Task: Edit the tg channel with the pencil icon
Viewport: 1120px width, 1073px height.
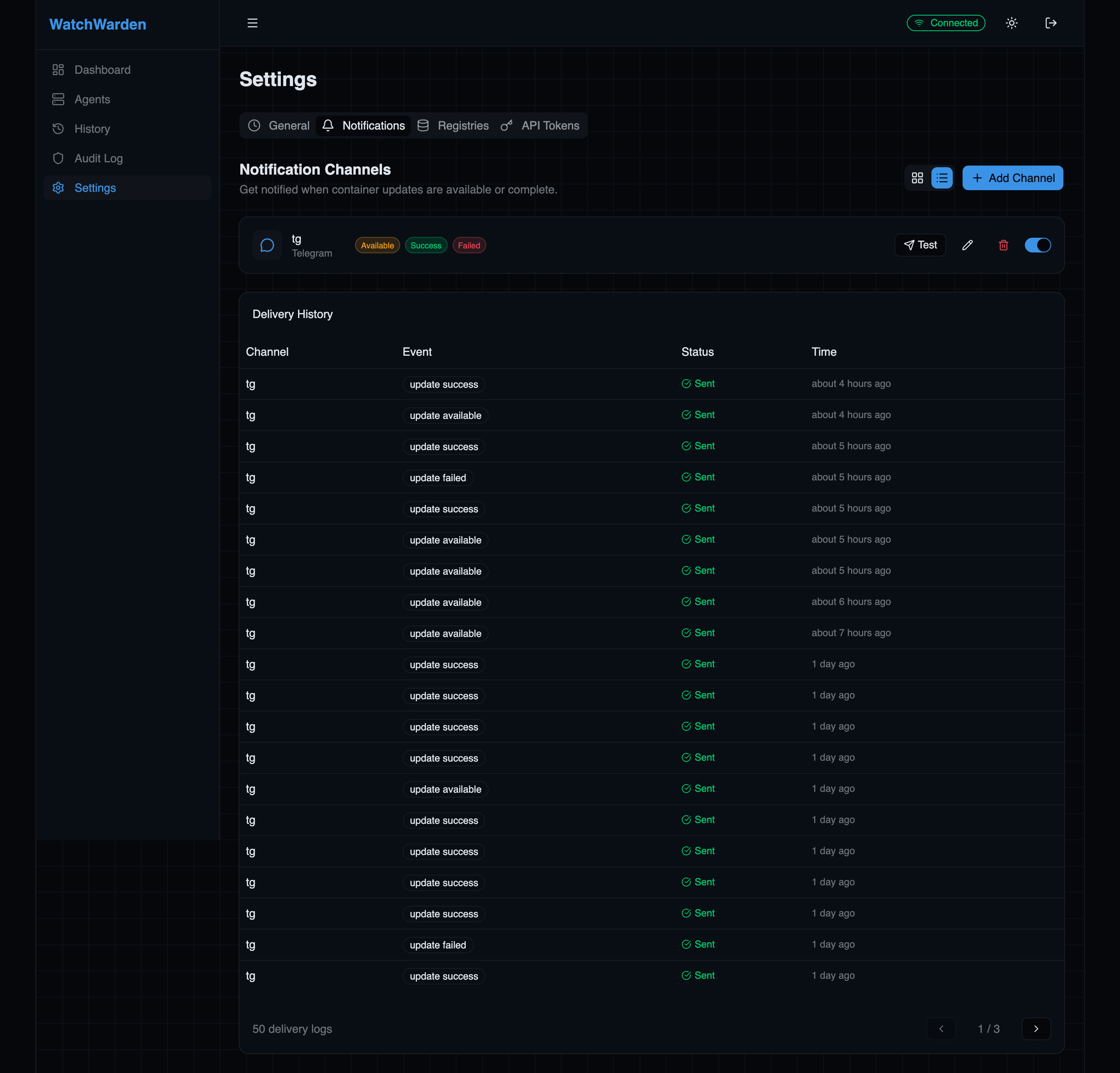Action: point(968,245)
